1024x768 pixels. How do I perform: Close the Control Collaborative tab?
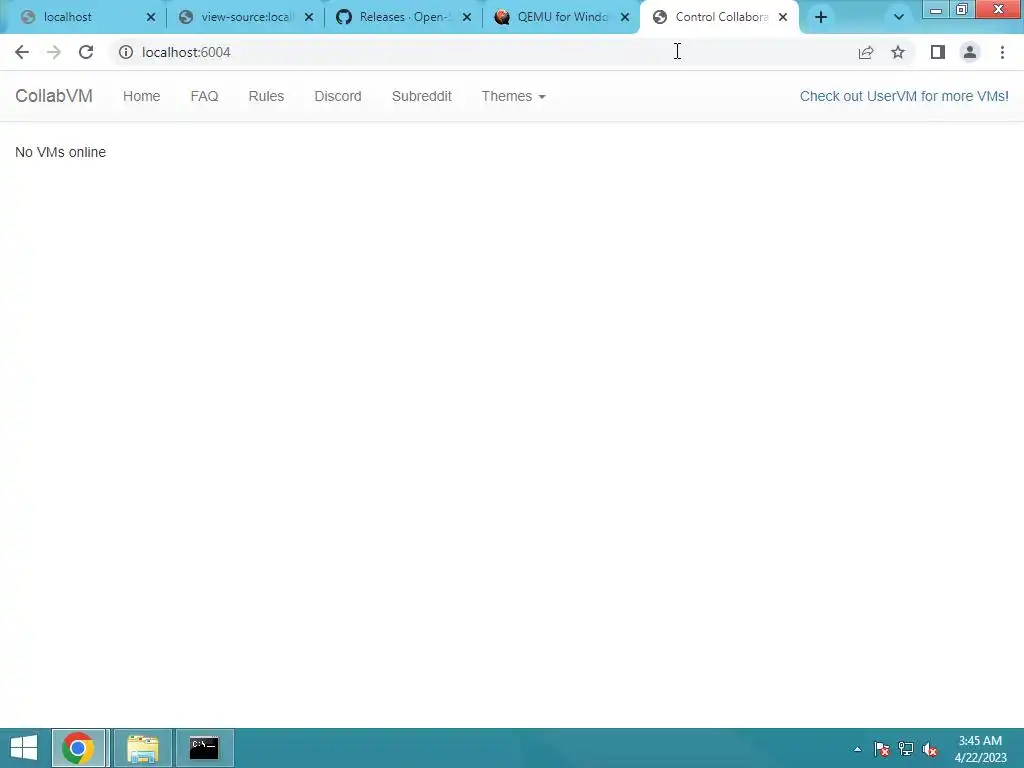(x=783, y=17)
